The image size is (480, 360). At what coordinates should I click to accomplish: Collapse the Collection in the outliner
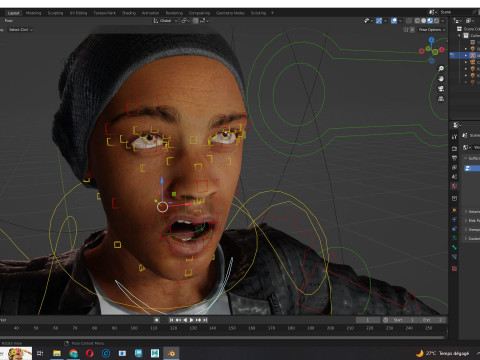[459, 35]
